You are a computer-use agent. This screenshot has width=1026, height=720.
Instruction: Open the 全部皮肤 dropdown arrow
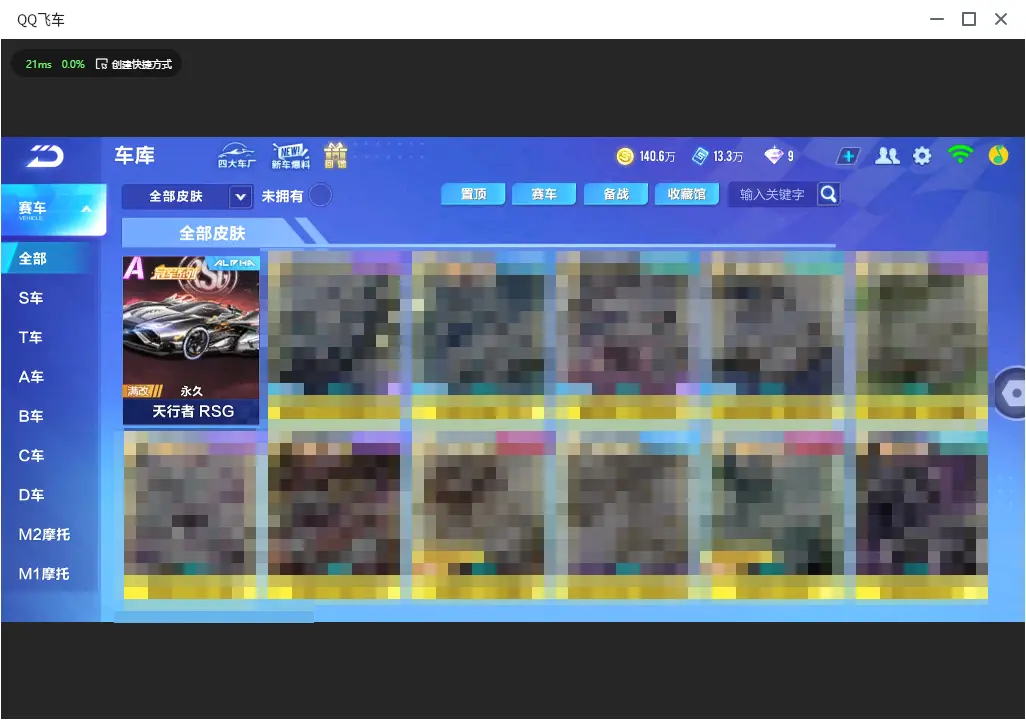241,196
